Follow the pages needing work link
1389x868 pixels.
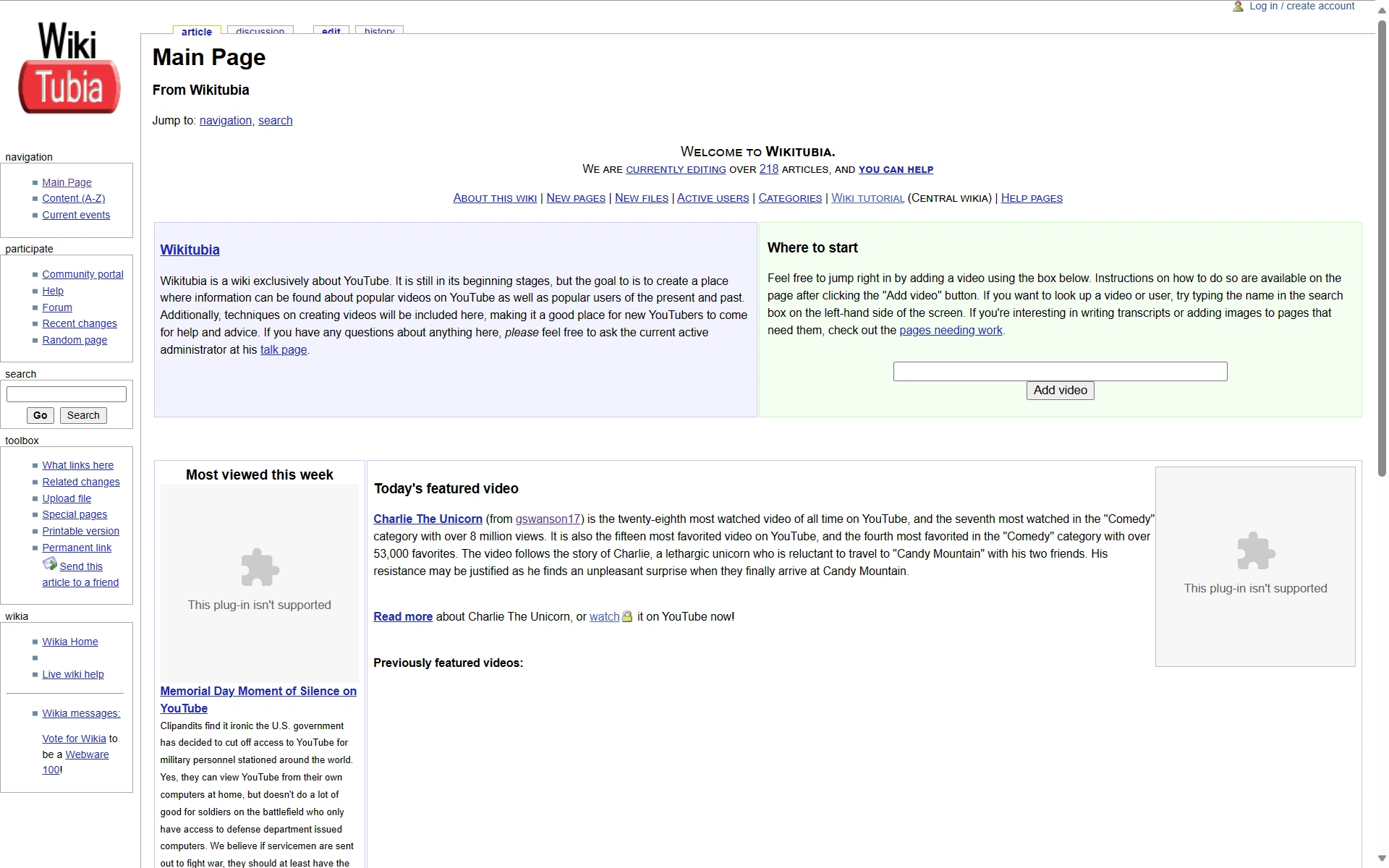[x=950, y=330]
